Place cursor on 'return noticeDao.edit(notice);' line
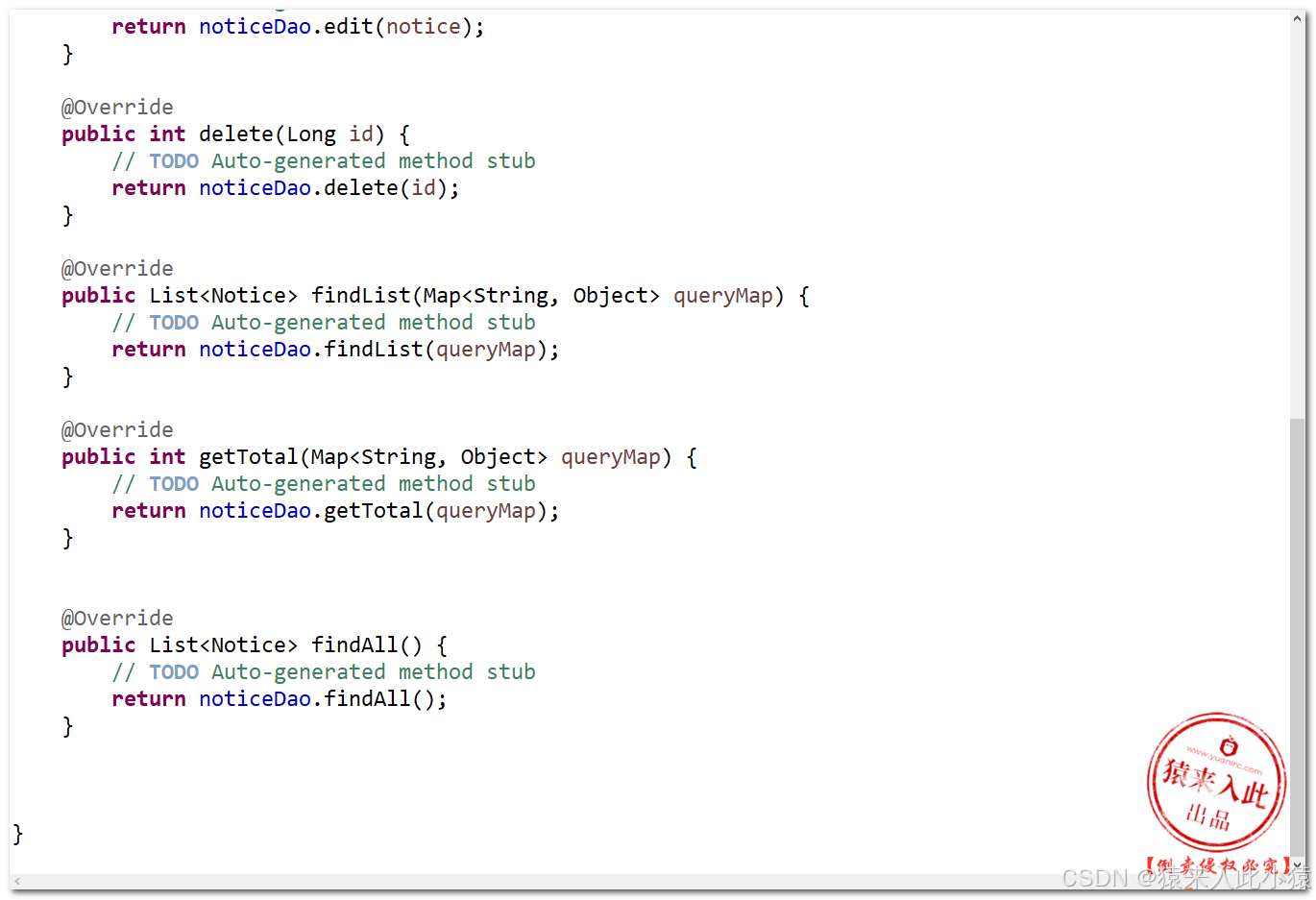The image size is (1316, 900). click(x=298, y=27)
